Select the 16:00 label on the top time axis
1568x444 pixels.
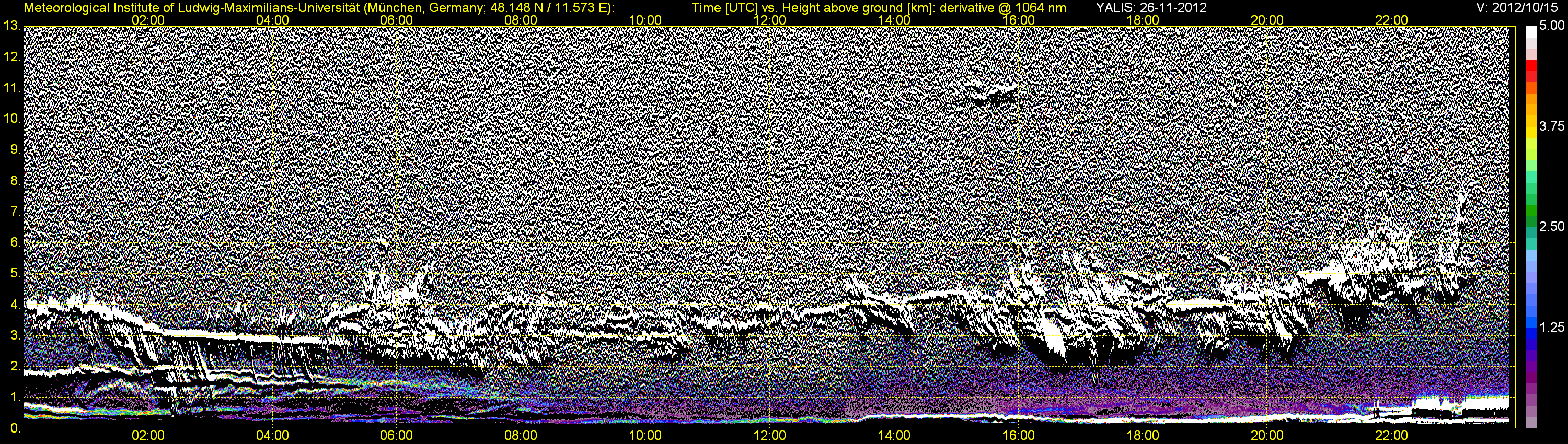[1018, 20]
